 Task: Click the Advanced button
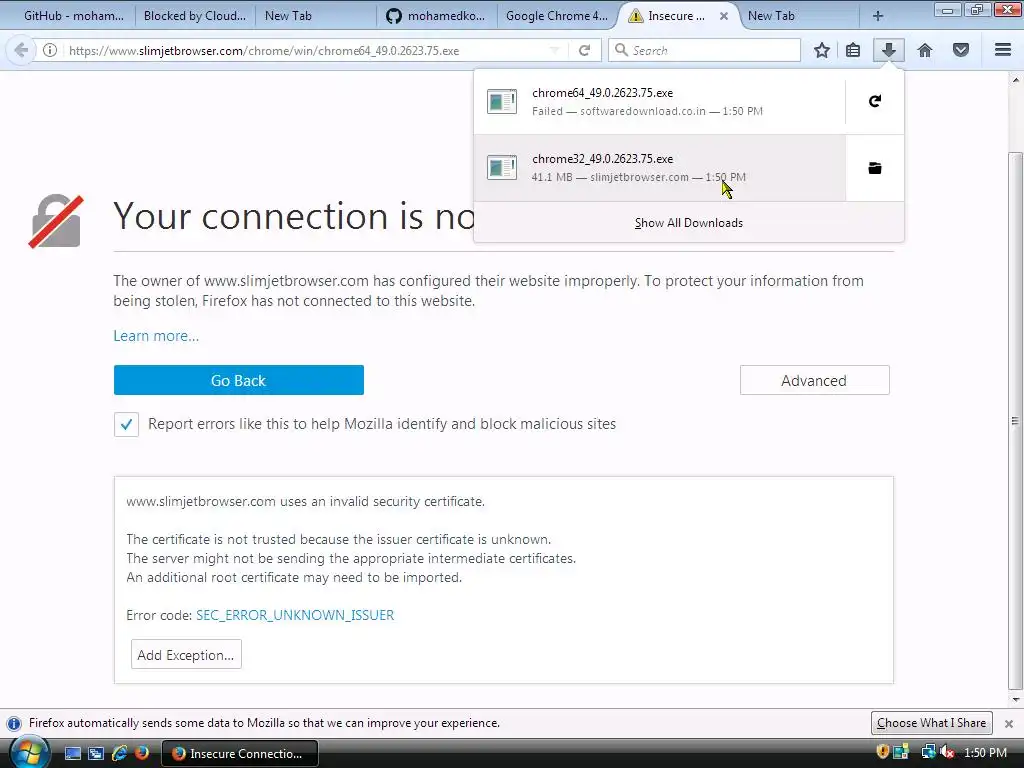pos(814,380)
